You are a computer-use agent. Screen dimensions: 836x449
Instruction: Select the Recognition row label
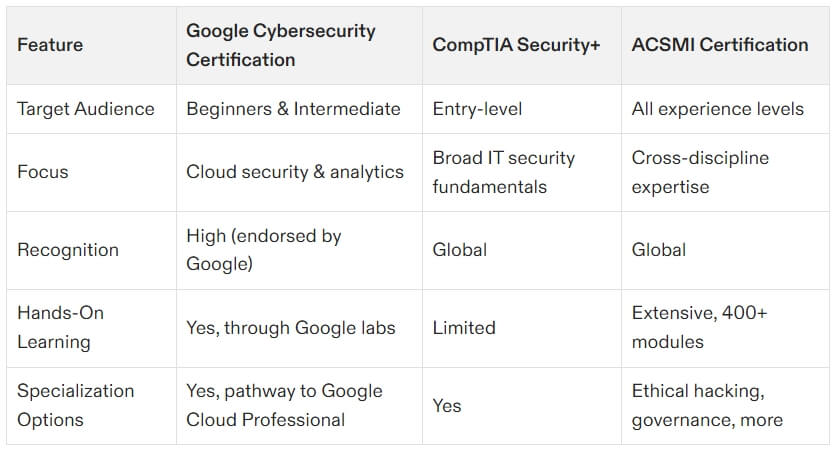click(68, 250)
